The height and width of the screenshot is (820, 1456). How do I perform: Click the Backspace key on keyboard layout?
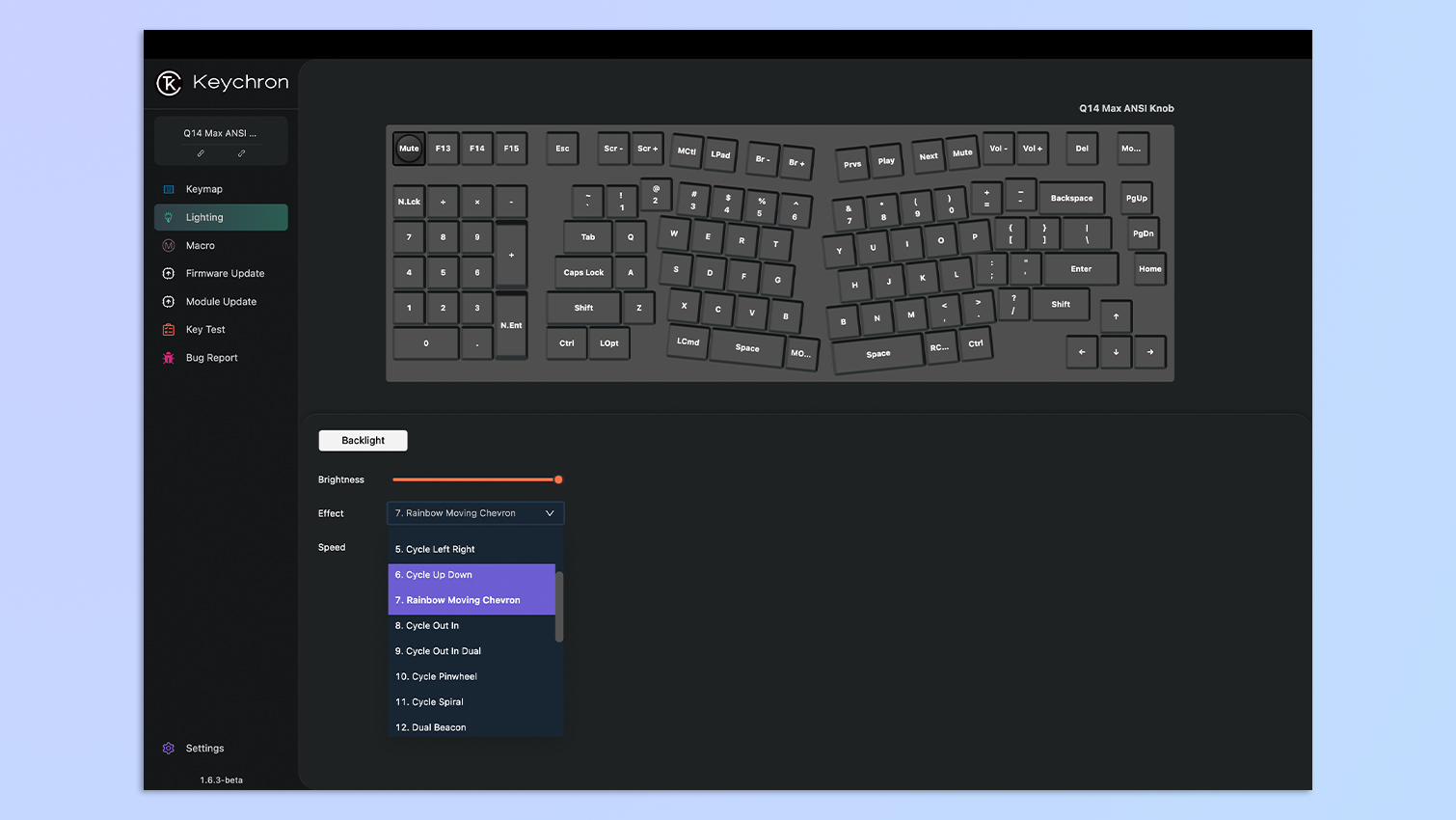pos(1071,198)
